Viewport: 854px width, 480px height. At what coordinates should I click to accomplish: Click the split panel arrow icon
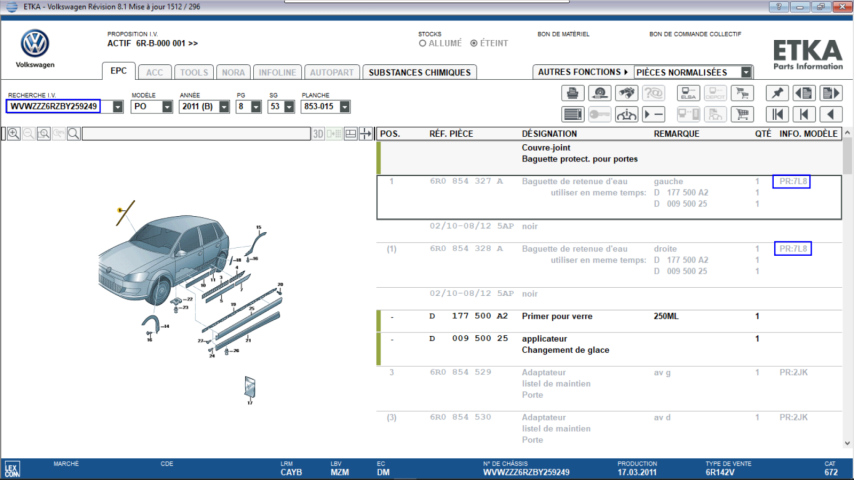[x=365, y=133]
